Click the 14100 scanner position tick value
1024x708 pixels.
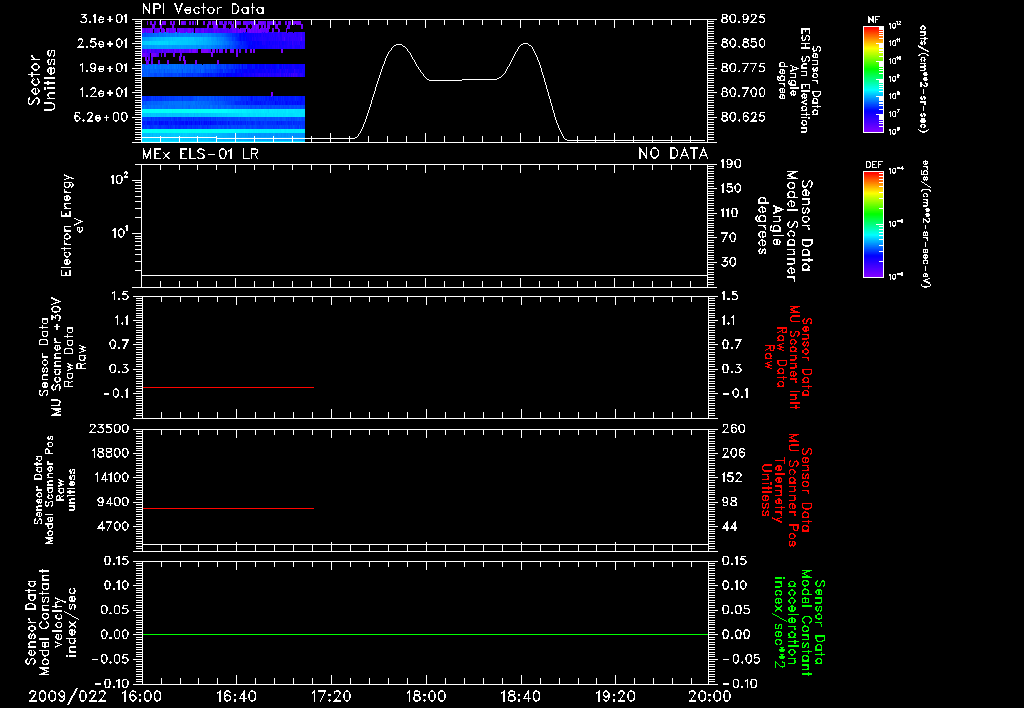(108, 477)
